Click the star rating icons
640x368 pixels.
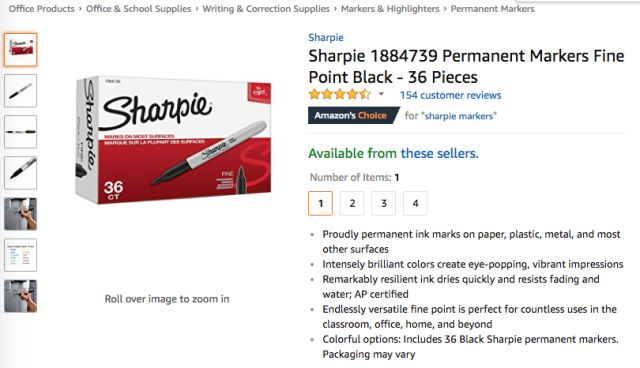340,95
